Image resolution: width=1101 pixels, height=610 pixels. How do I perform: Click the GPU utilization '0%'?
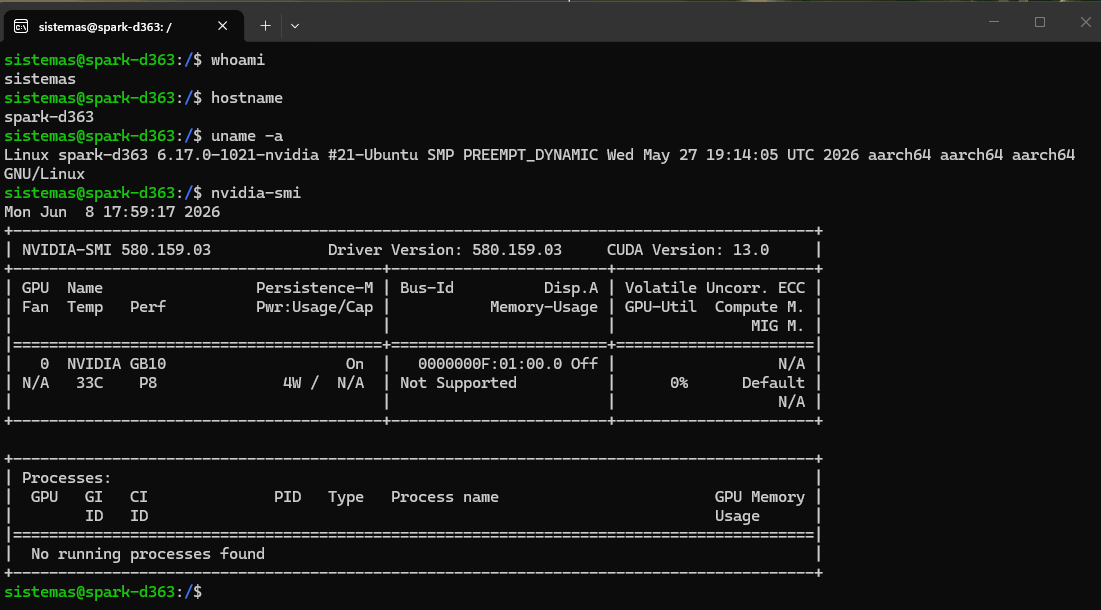(679, 383)
